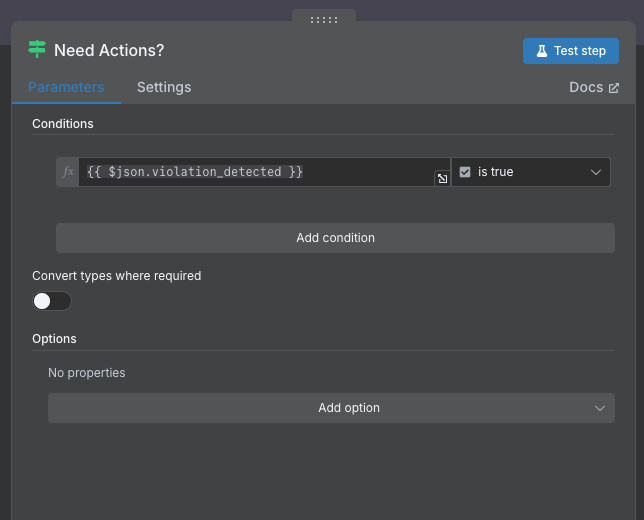Open the Docs link
Screen dimensions: 644x520
586,87
